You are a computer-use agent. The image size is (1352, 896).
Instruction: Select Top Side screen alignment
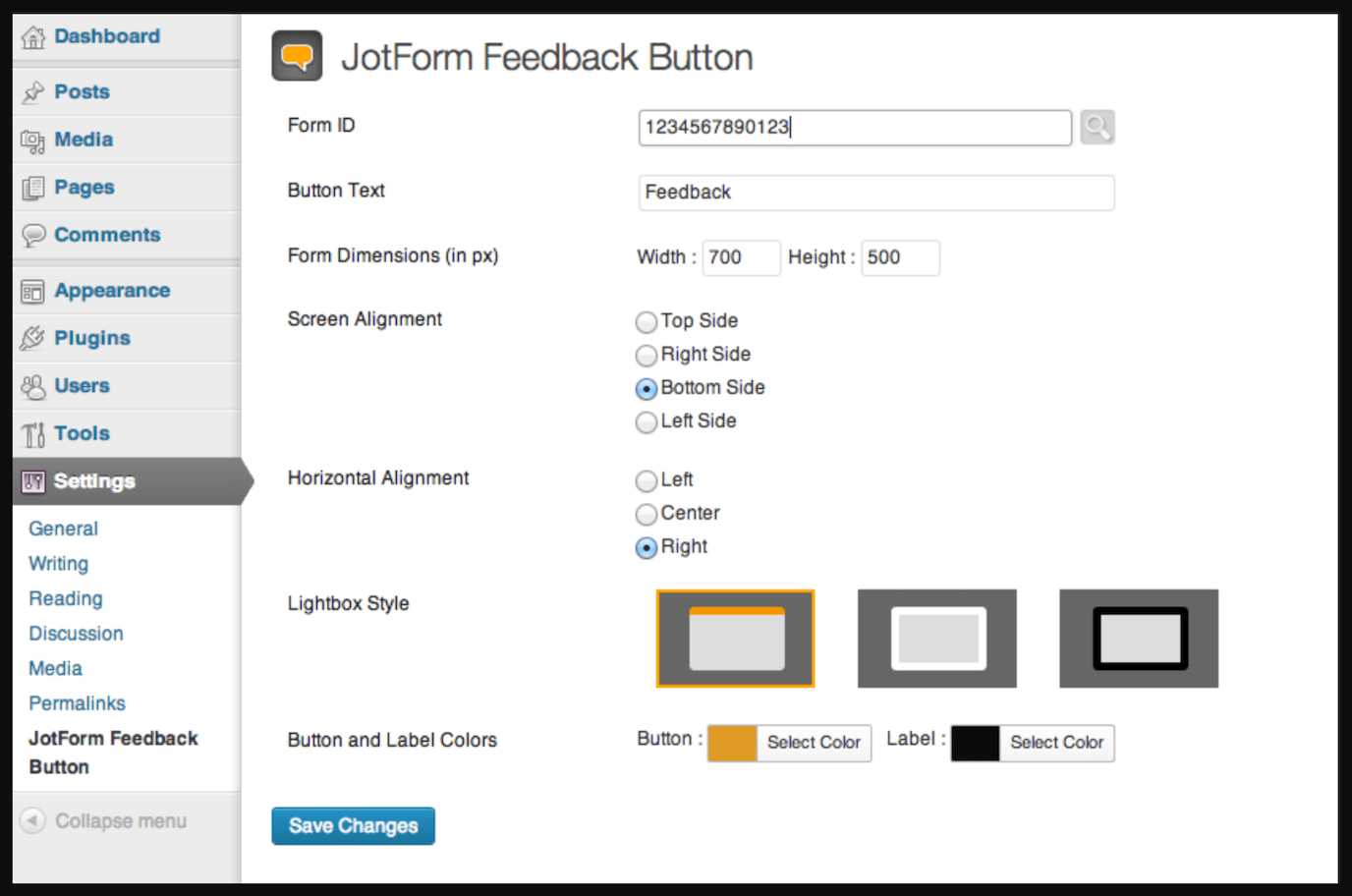pos(646,321)
